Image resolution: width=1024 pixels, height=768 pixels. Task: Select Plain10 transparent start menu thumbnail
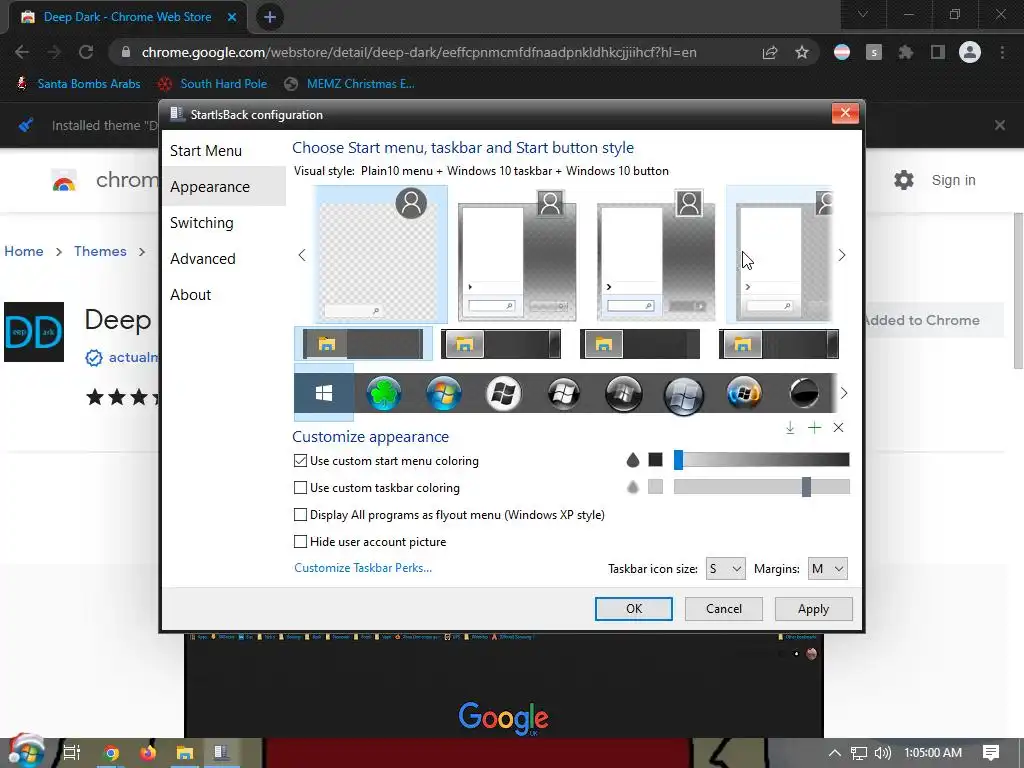381,254
